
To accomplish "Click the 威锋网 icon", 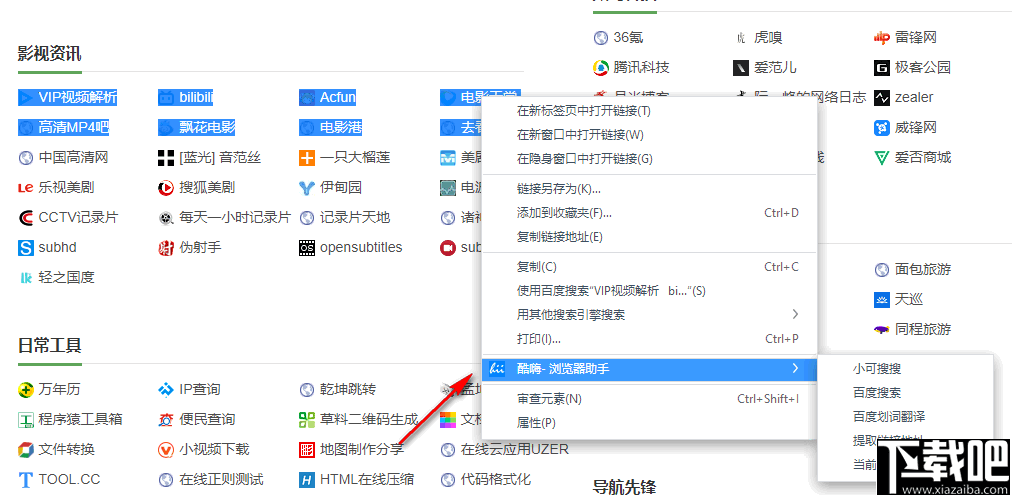I will [x=882, y=127].
